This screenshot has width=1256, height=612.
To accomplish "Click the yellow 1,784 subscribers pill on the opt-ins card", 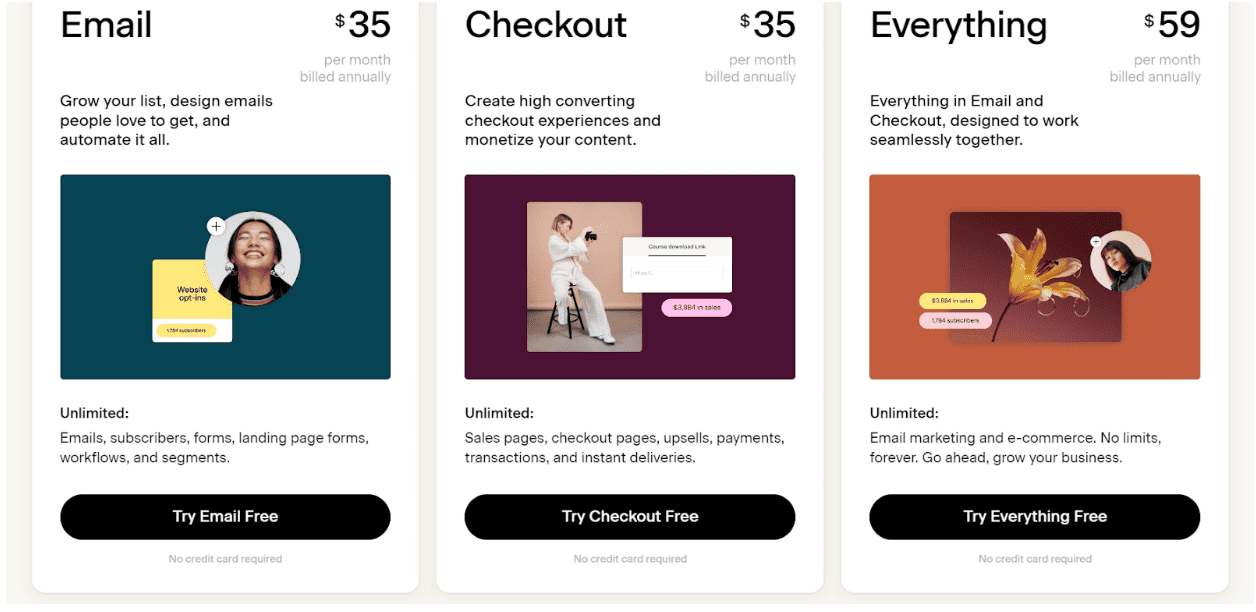I will [186, 330].
